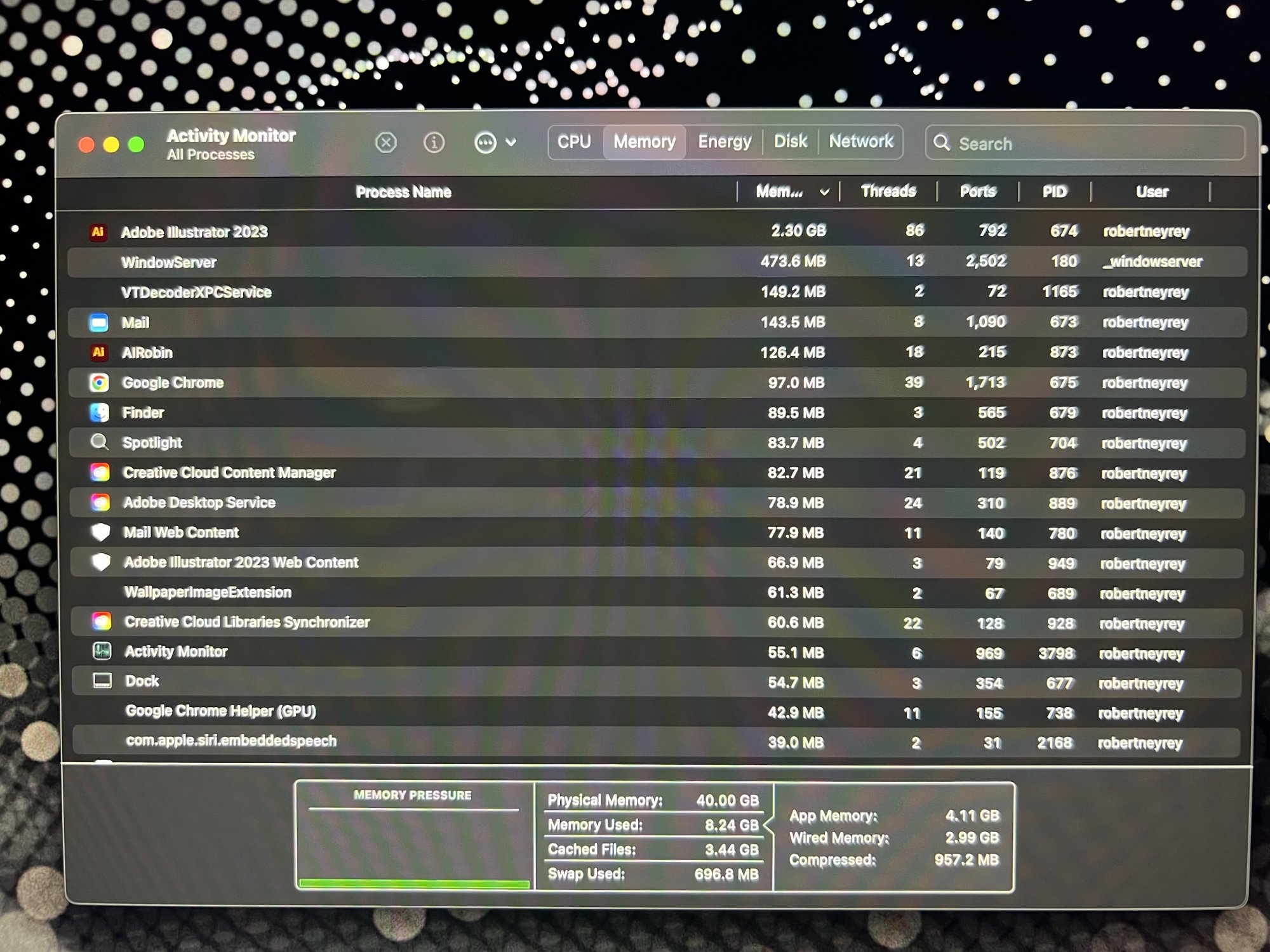Switch to the Energy tab
Screen dimensions: 1270x952
tap(725, 142)
